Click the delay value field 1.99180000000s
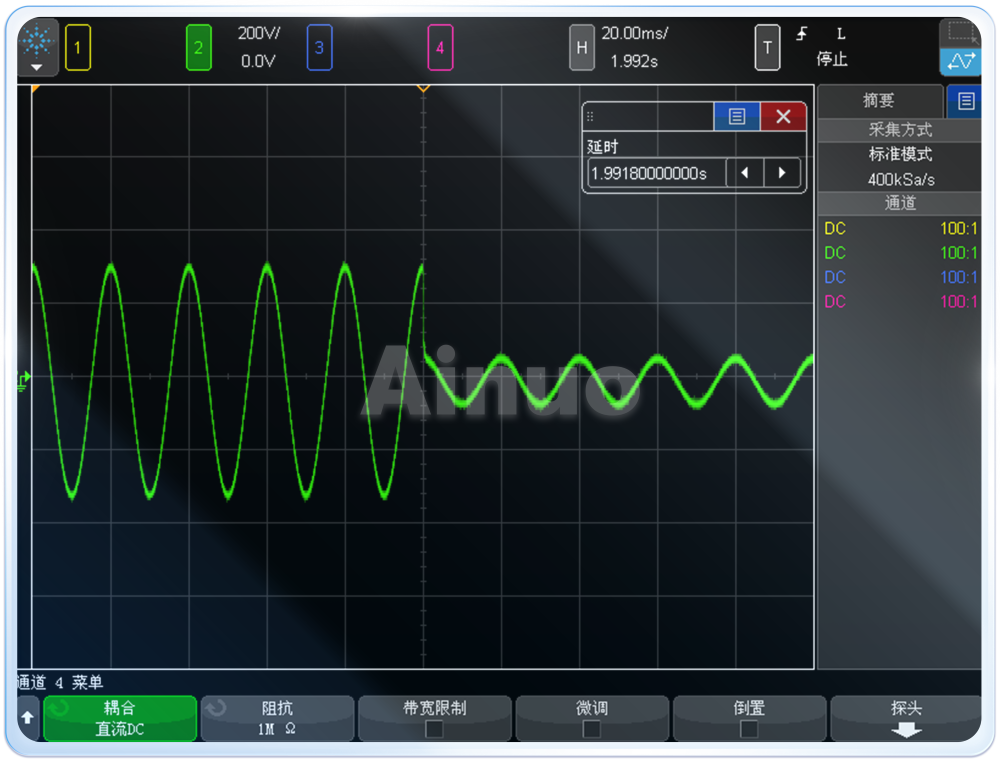Viewport: 1000px width, 760px height. click(656, 173)
